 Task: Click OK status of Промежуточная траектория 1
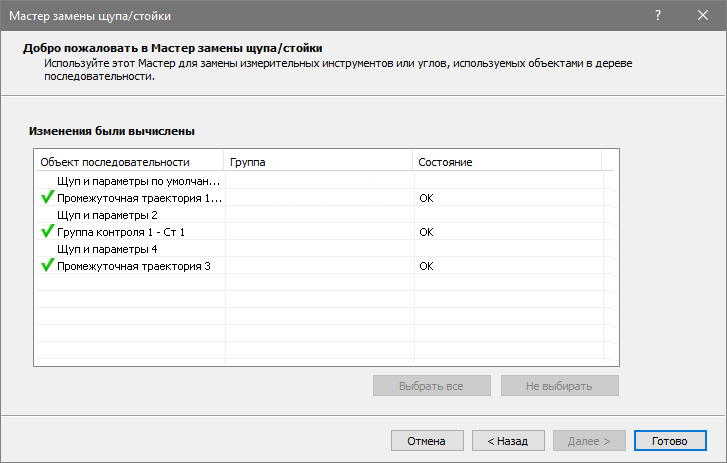(426, 198)
